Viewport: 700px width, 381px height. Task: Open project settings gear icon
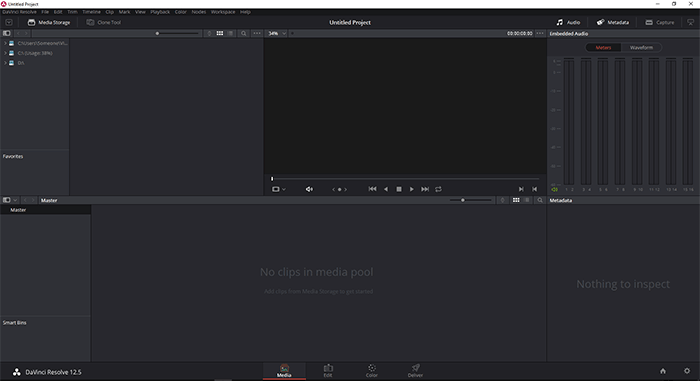(x=687, y=371)
